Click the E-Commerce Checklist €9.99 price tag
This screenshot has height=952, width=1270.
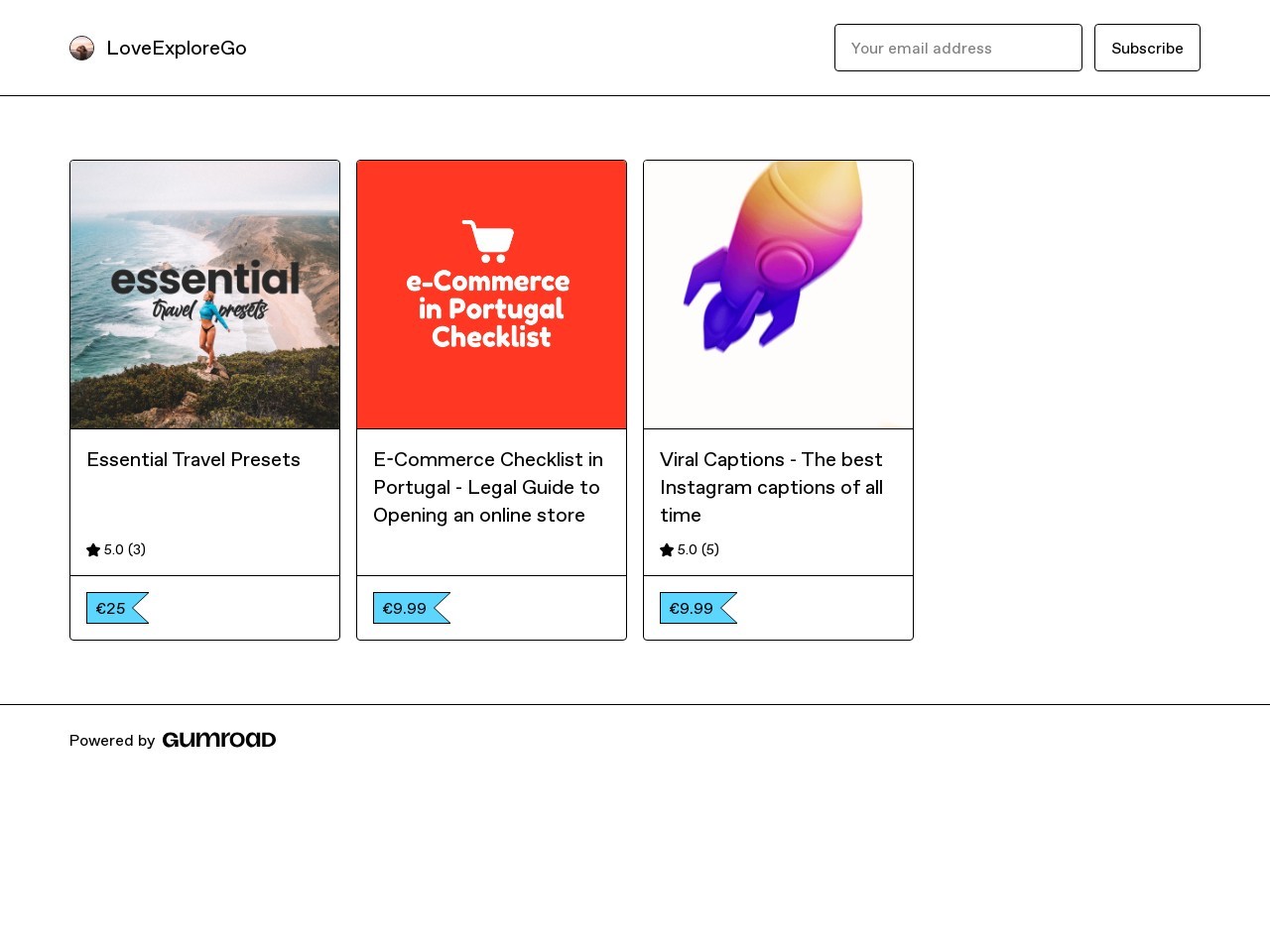[x=412, y=608]
